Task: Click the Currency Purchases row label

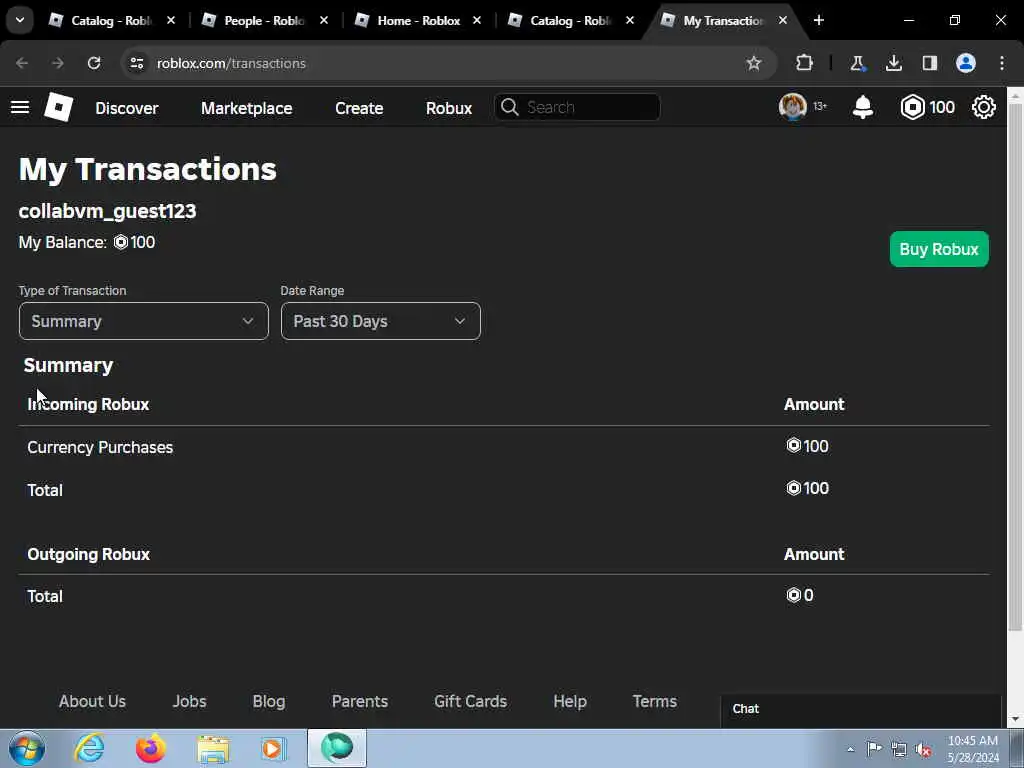Action: [x=100, y=447]
